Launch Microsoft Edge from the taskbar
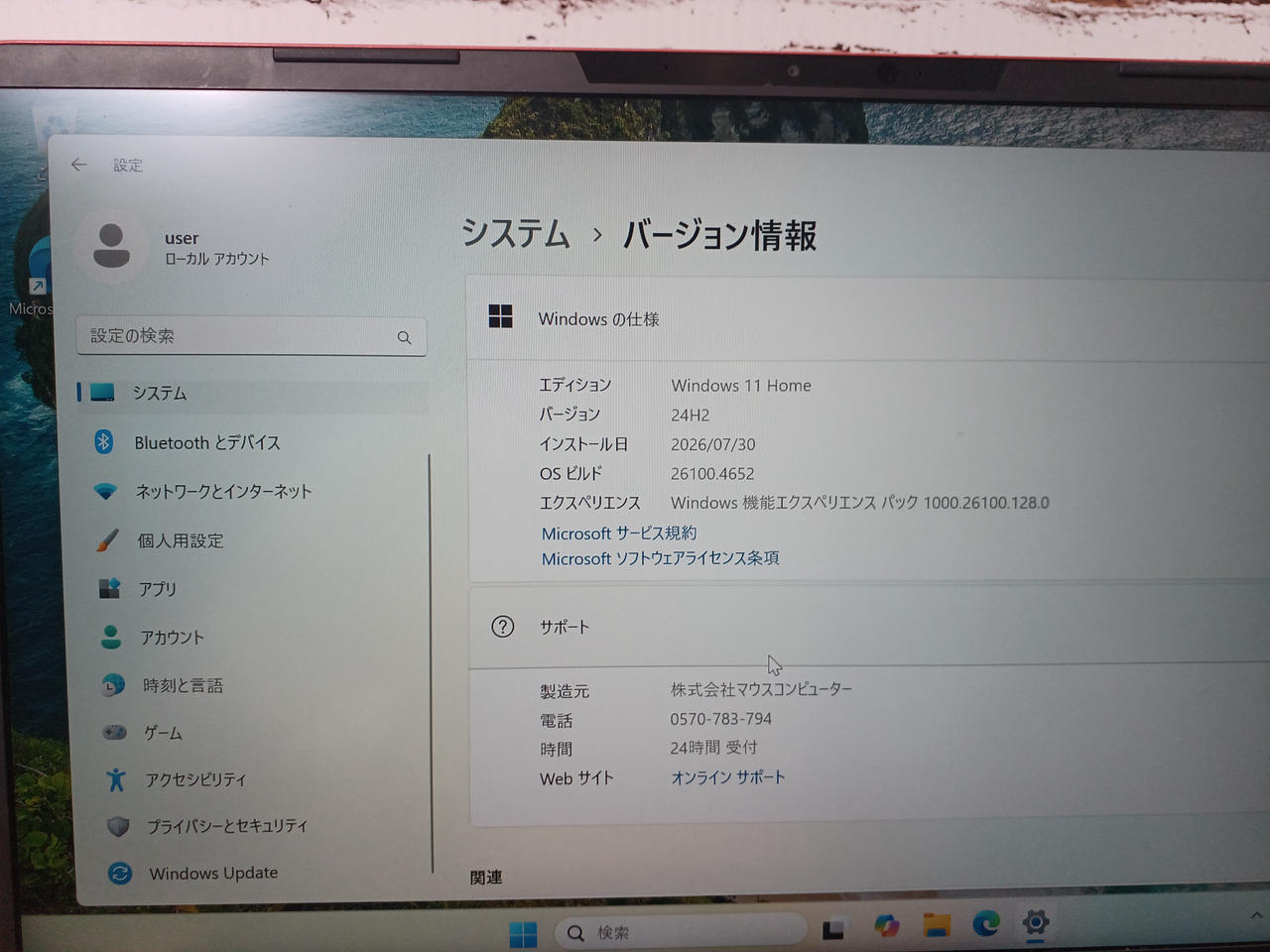The image size is (1270, 952). (986, 923)
